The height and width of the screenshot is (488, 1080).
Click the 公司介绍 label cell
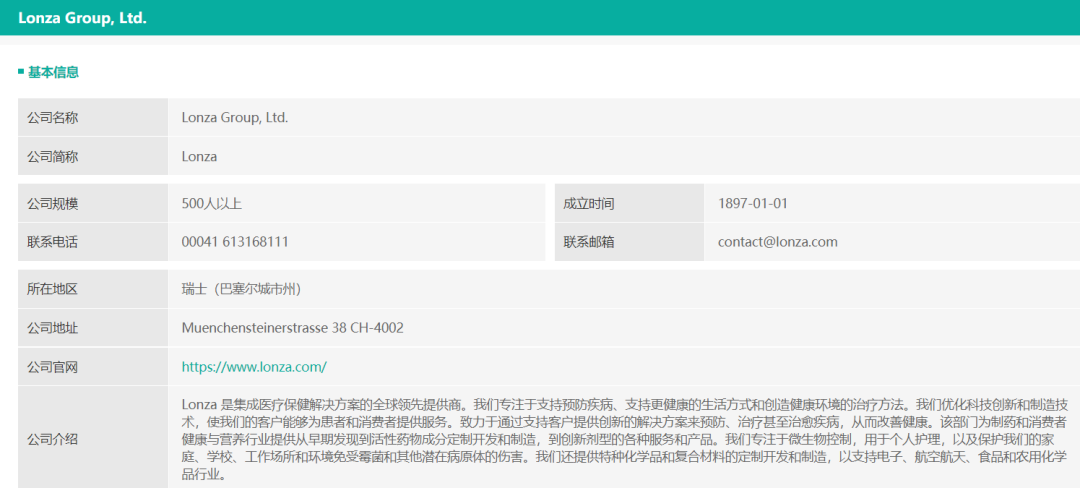(x=93, y=438)
